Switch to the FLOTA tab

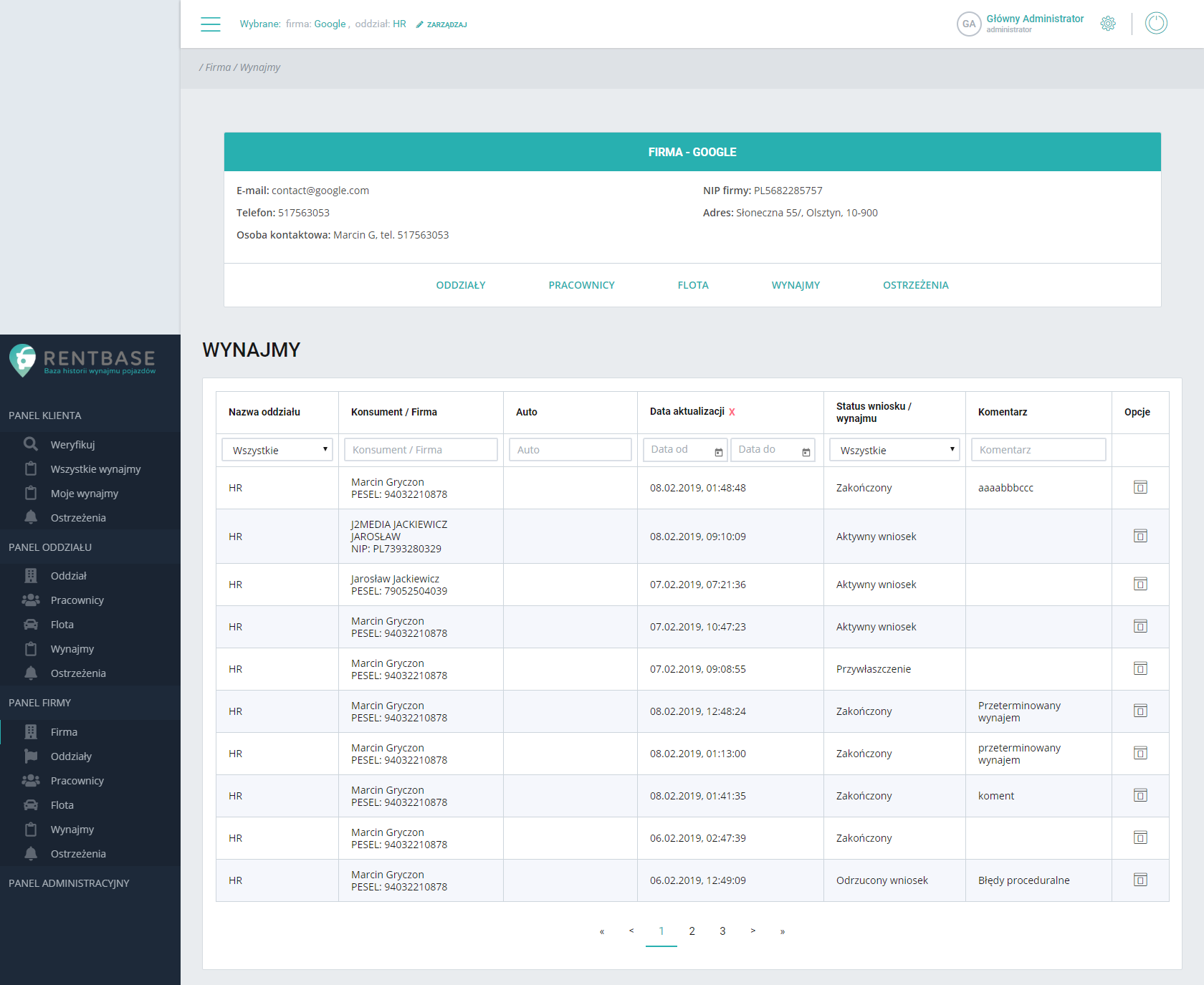pos(693,285)
